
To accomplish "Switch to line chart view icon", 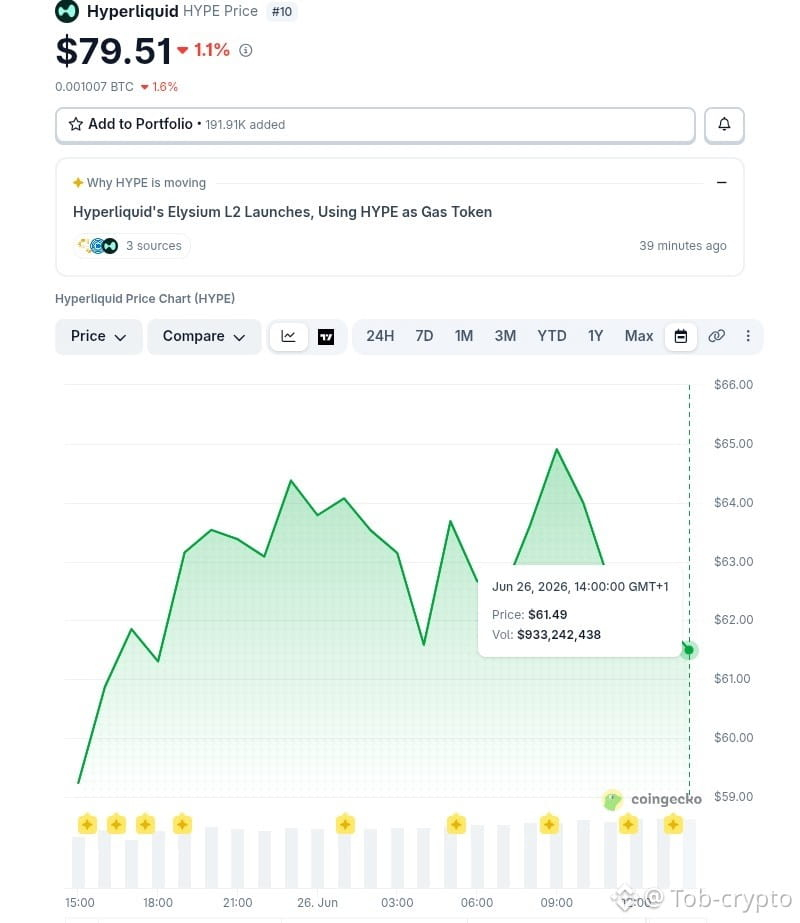I will [288, 336].
